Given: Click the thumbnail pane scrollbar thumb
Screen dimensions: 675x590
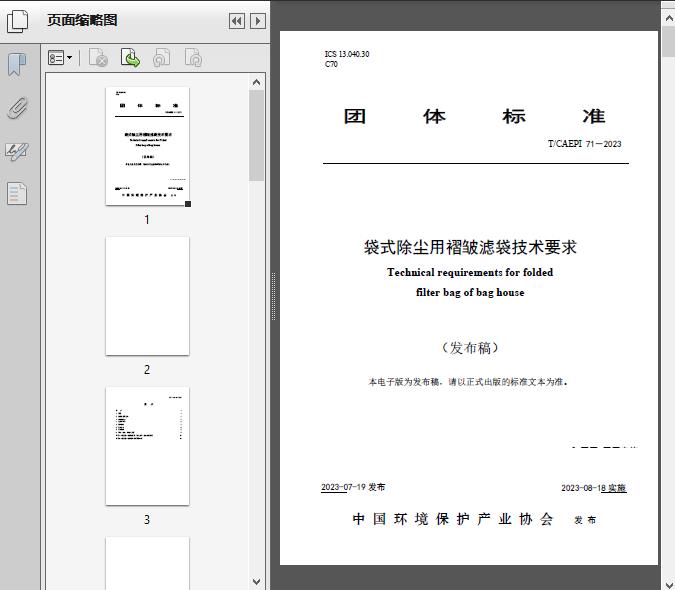Looking at the screenshot, I should pos(257,136).
